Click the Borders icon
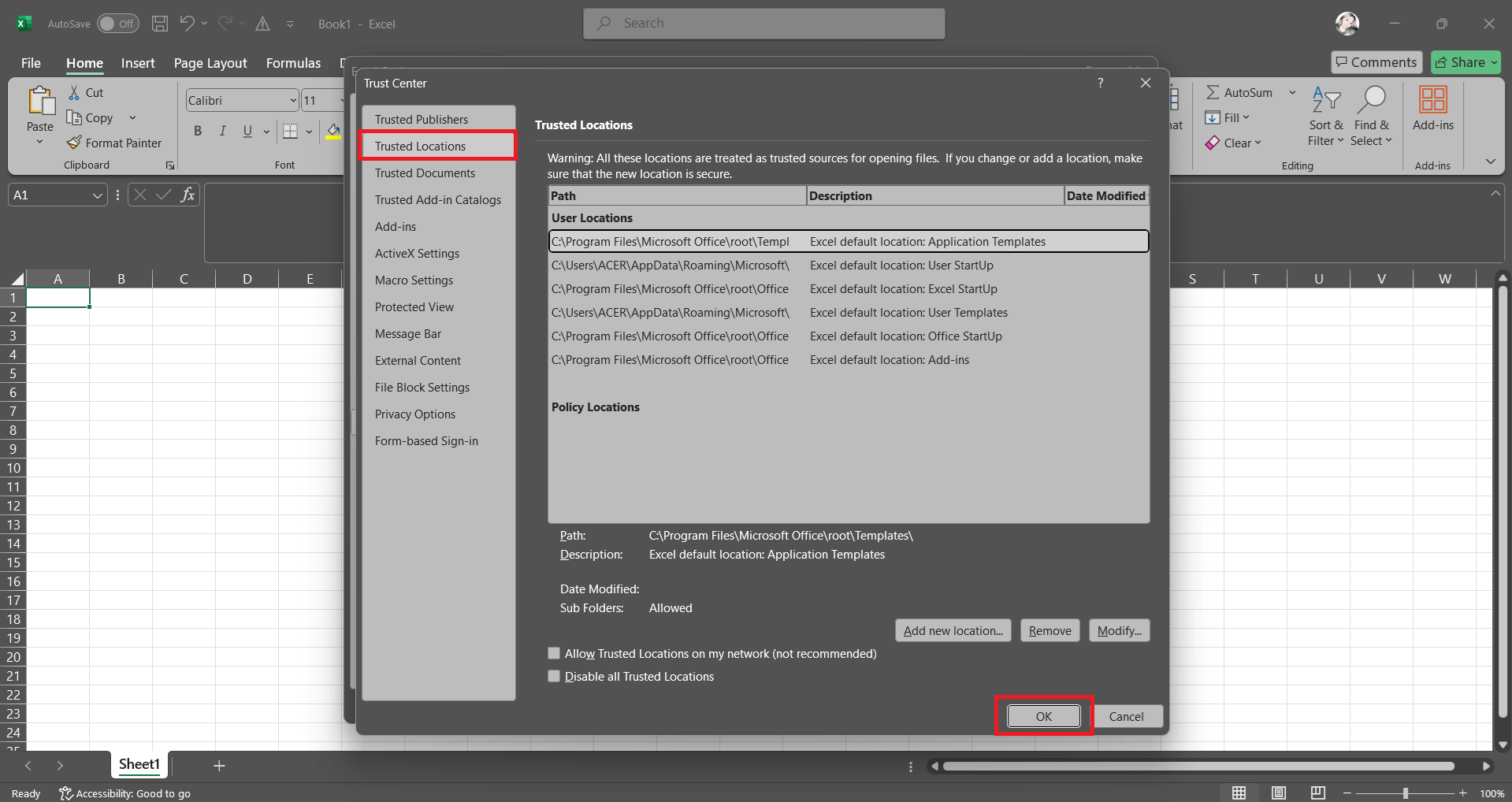Image resolution: width=1512 pixels, height=802 pixels. [x=290, y=131]
